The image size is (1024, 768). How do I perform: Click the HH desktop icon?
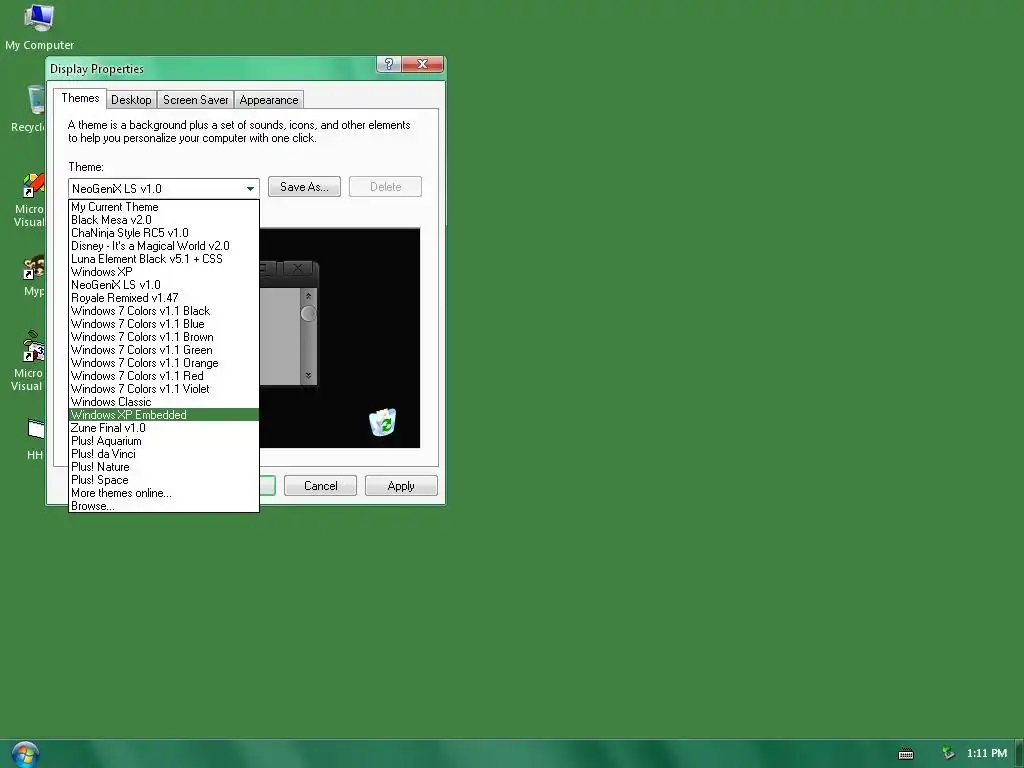coord(35,439)
